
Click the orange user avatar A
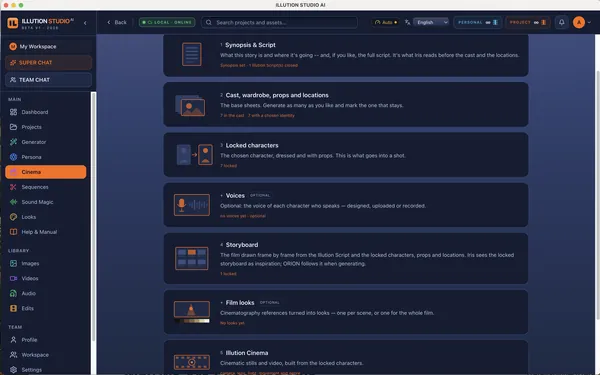point(579,23)
